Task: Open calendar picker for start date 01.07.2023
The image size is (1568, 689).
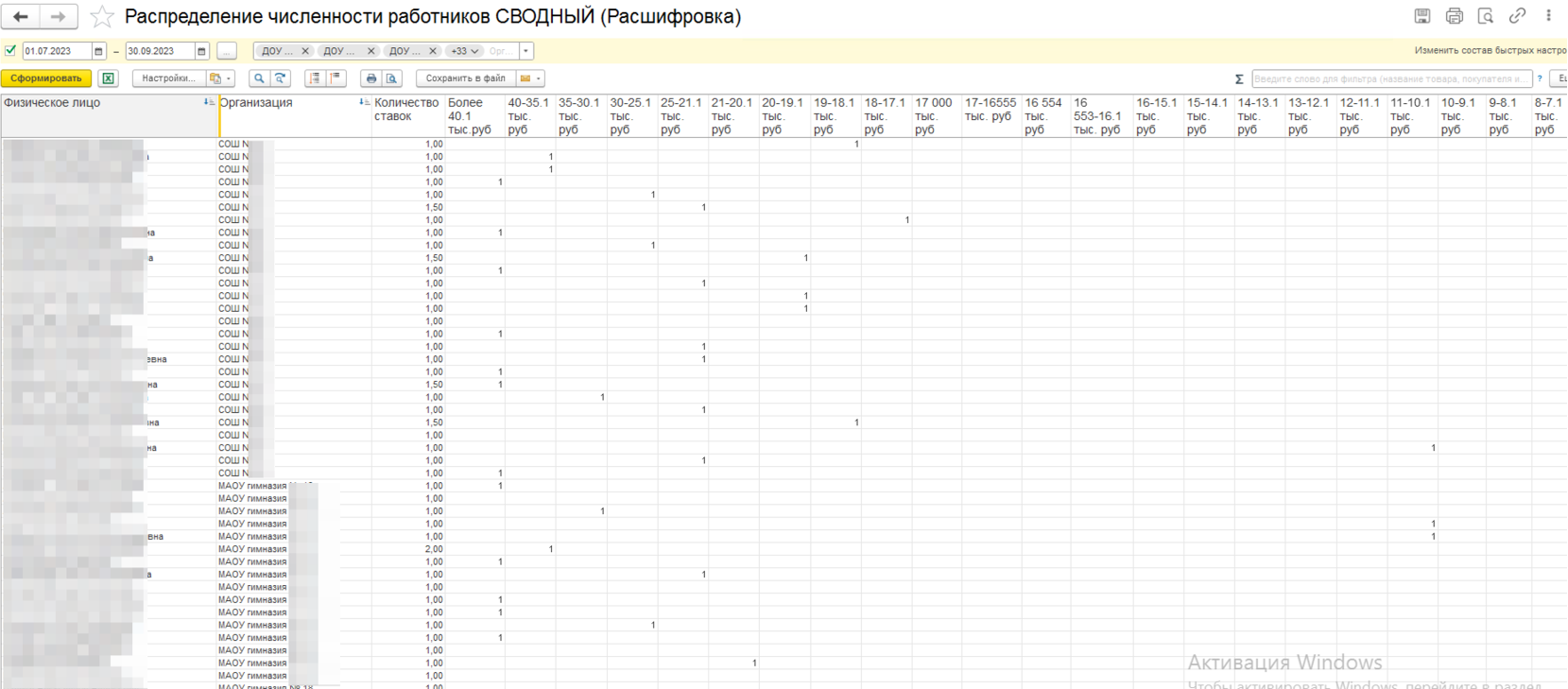Action: [x=98, y=51]
